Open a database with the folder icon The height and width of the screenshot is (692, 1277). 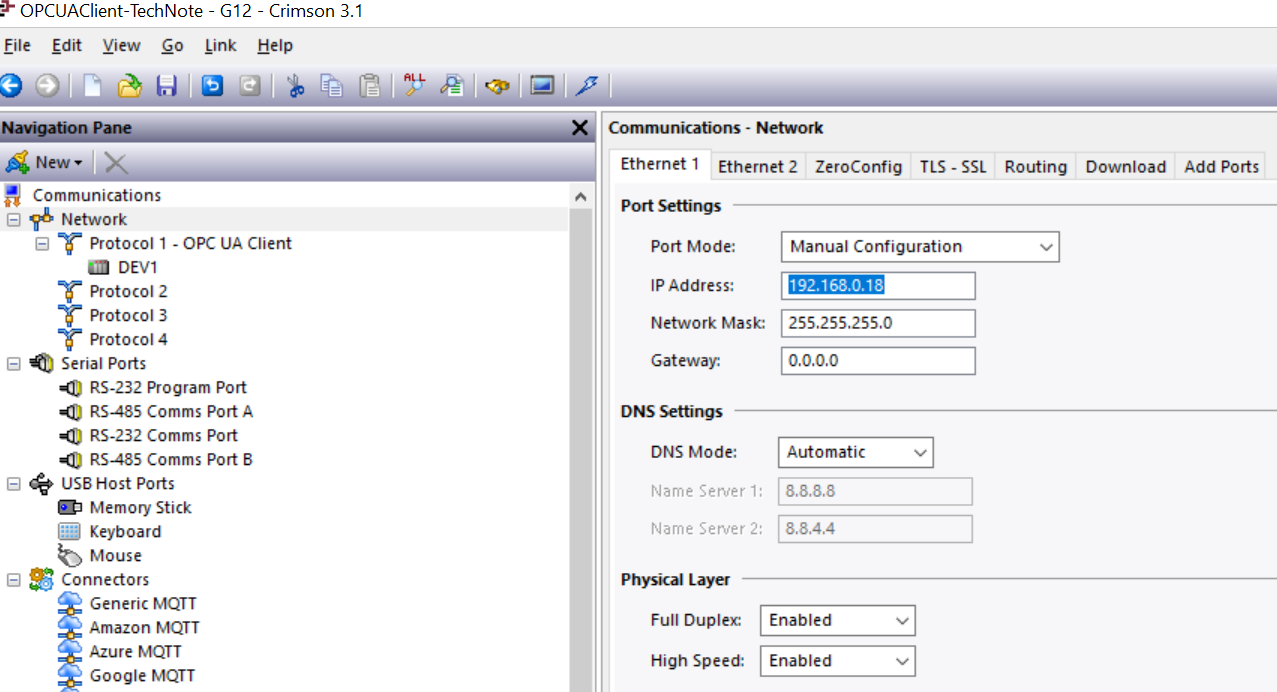pos(130,86)
